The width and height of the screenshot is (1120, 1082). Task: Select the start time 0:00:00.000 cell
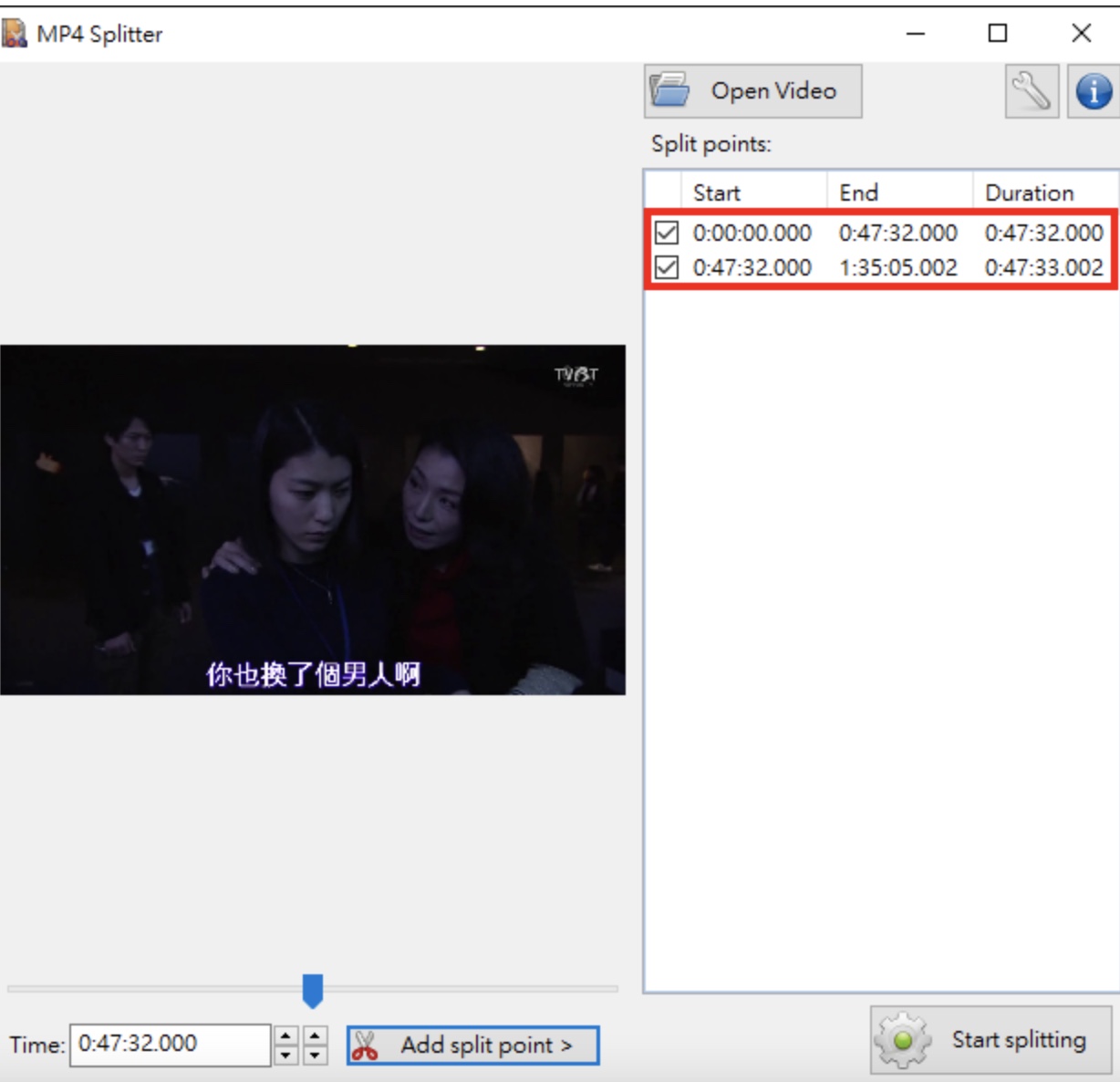tap(752, 233)
